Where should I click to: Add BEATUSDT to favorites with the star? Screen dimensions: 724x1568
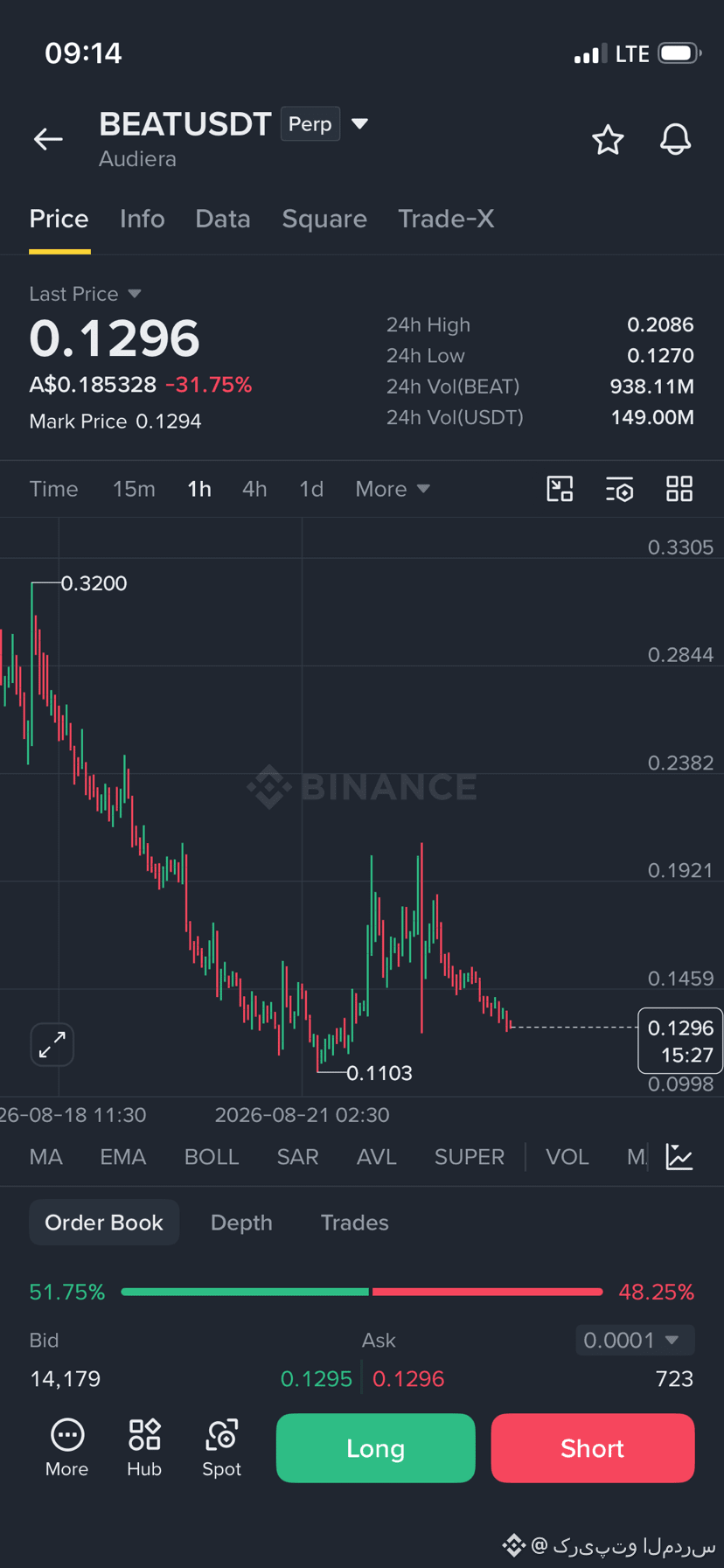tap(608, 140)
